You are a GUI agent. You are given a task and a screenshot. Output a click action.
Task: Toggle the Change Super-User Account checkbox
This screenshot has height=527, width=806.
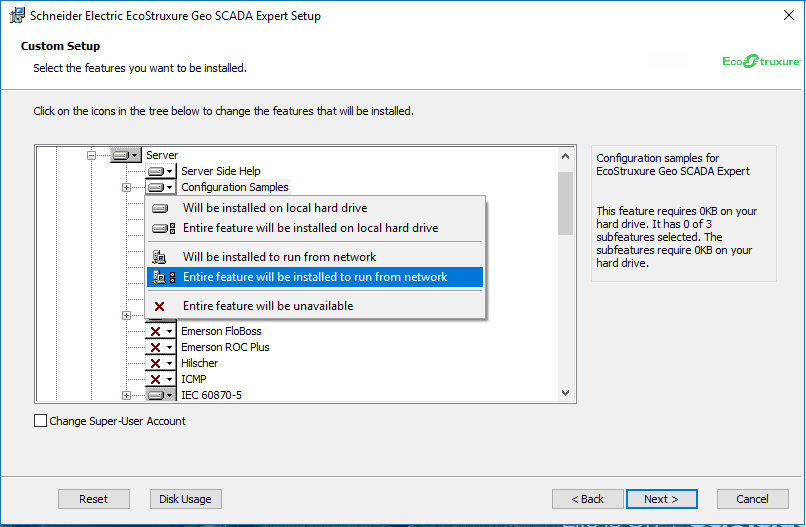click(40, 421)
